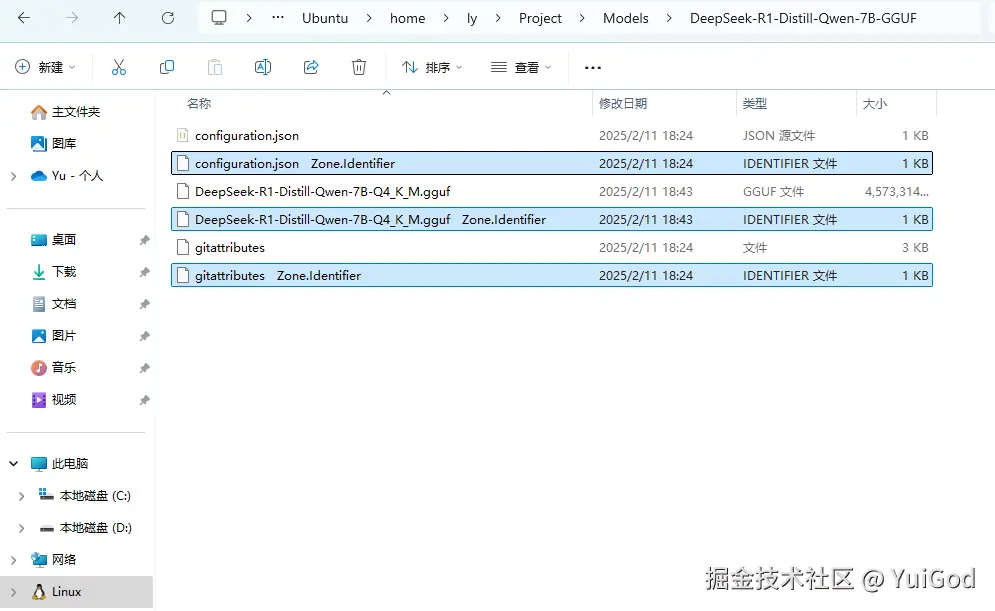The width and height of the screenshot is (995, 611).
Task: Go up one folder level
Action: (x=119, y=18)
